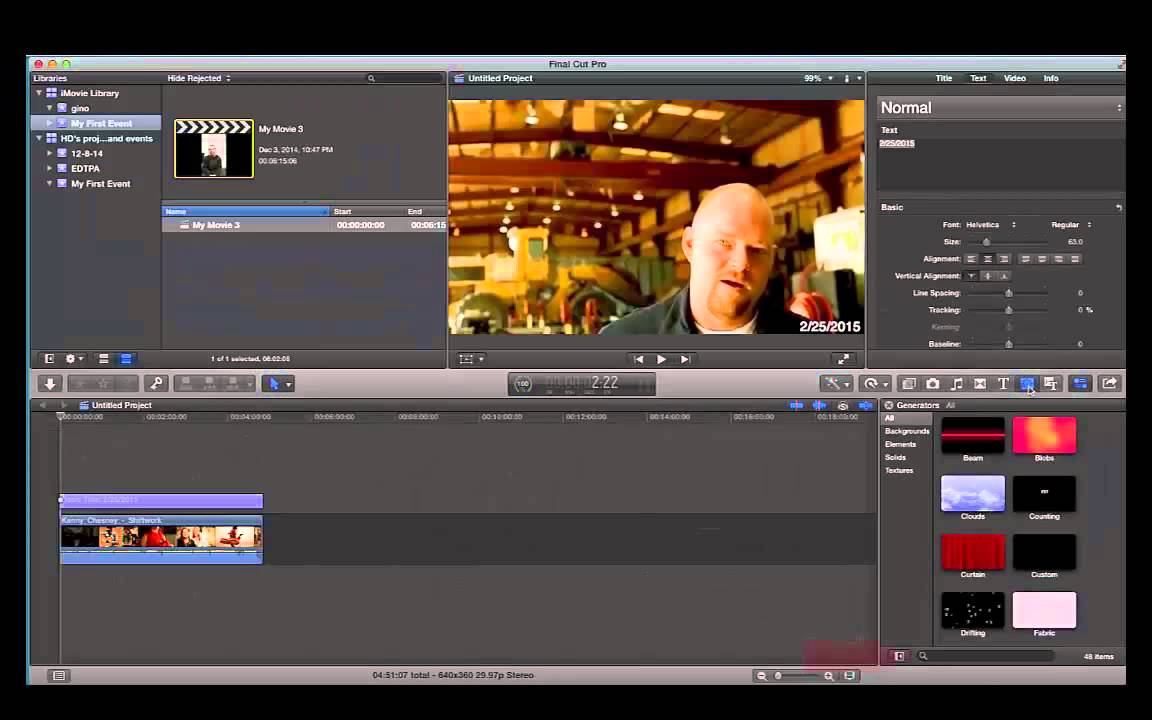Viewport: 1152px width, 720px height.
Task: Open the Helvetica font dropdown
Action: 990,225
